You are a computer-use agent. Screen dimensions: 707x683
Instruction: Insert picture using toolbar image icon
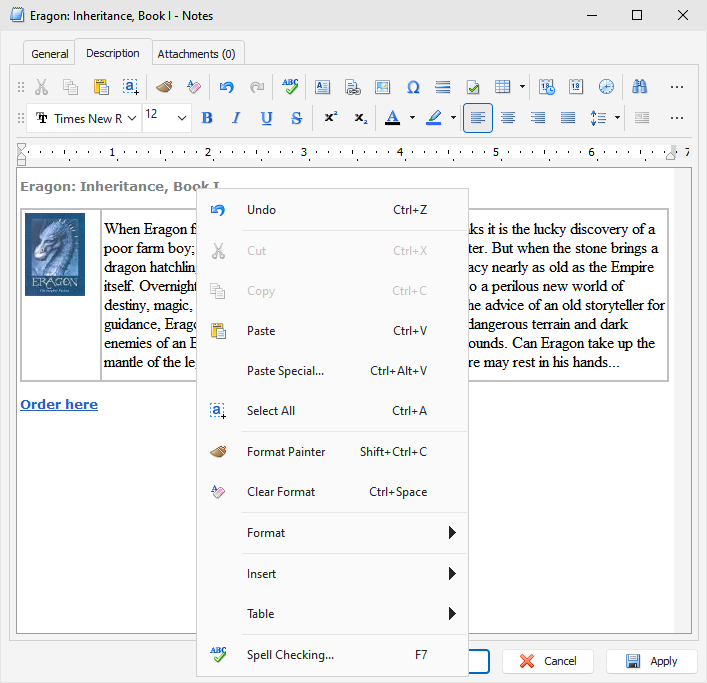point(382,87)
